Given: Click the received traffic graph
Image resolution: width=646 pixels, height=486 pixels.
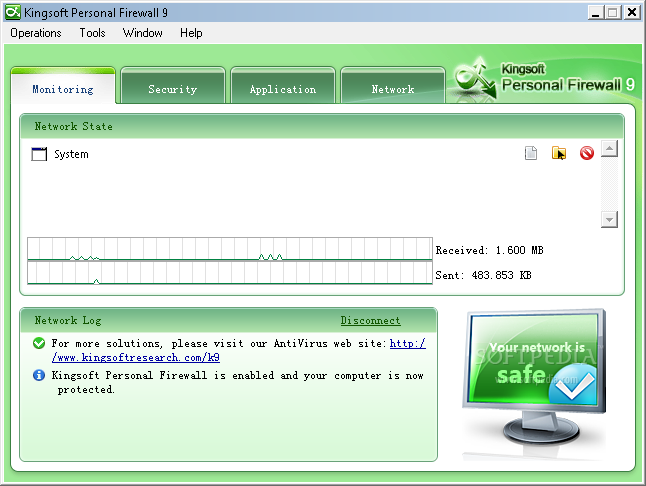Looking at the screenshot, I should [230, 249].
